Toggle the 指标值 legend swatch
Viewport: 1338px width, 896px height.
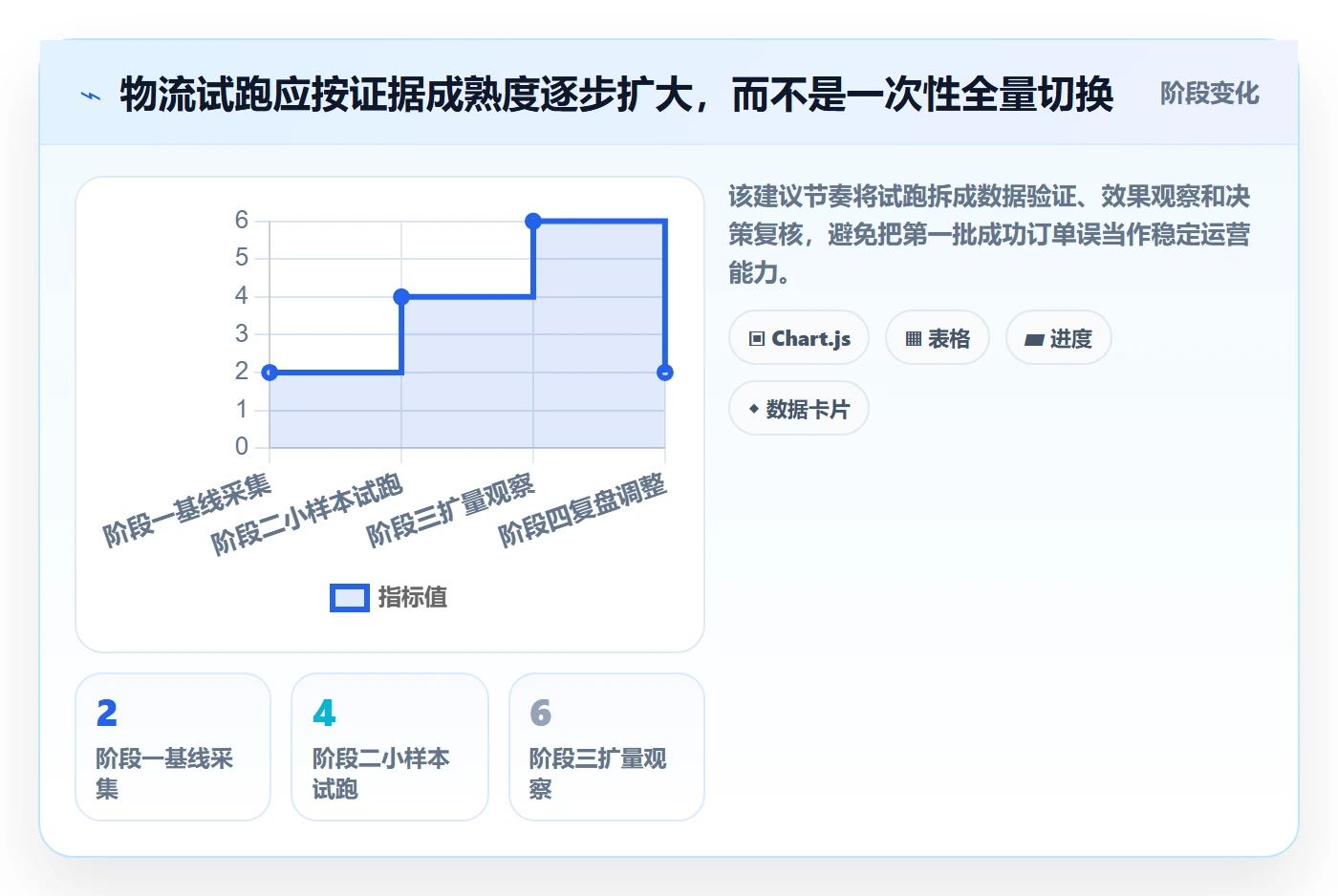coord(350,598)
